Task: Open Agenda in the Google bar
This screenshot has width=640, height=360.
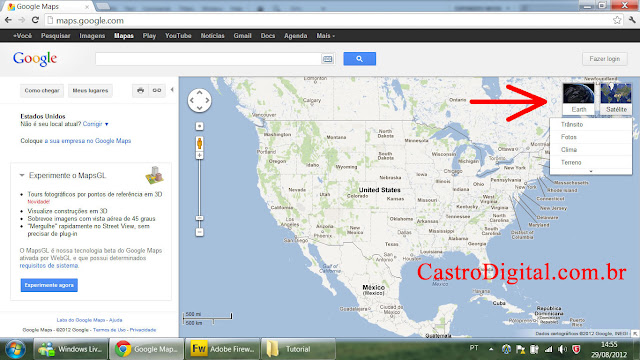Action: pyautogui.click(x=296, y=36)
